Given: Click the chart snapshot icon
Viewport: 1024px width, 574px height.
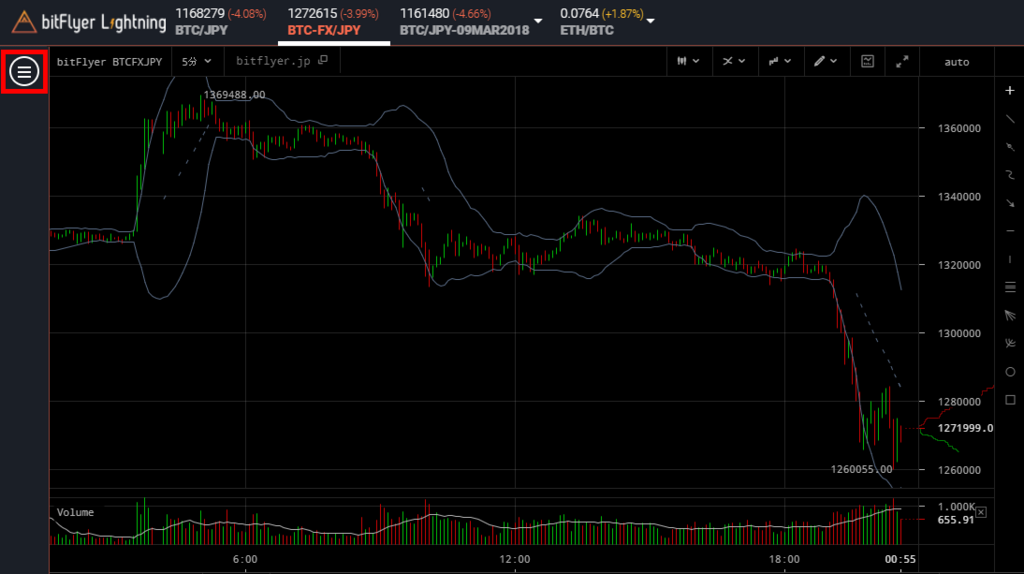Looking at the screenshot, I should 867,61.
